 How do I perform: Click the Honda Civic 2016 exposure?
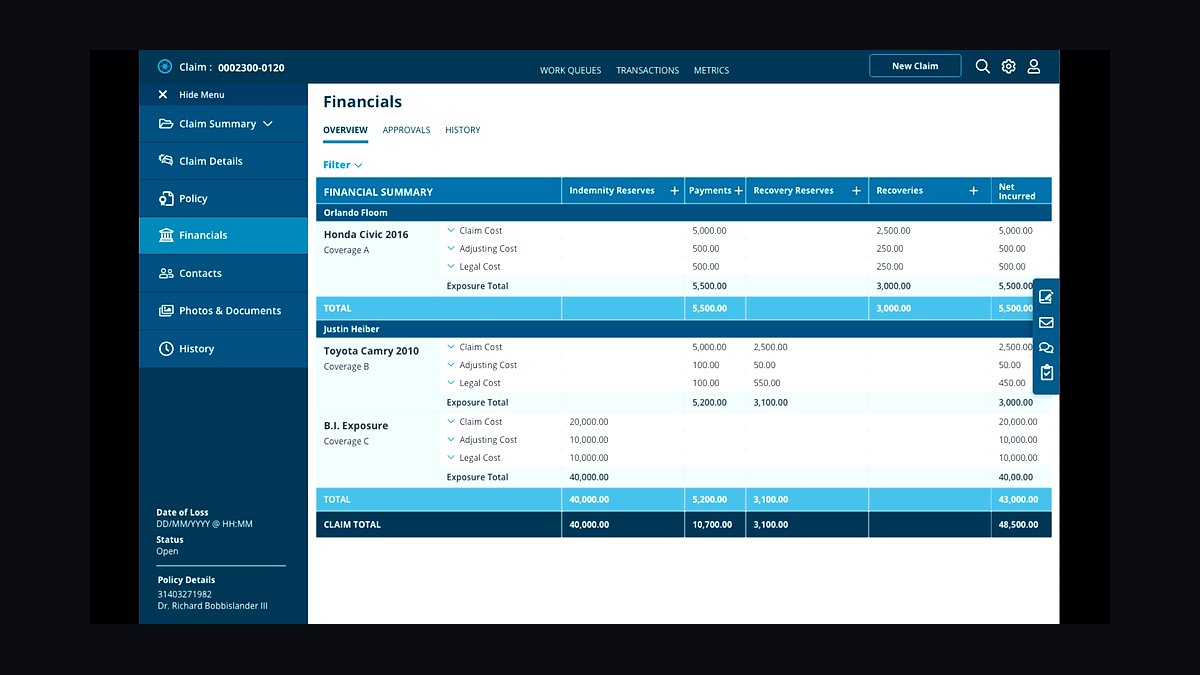(x=366, y=235)
